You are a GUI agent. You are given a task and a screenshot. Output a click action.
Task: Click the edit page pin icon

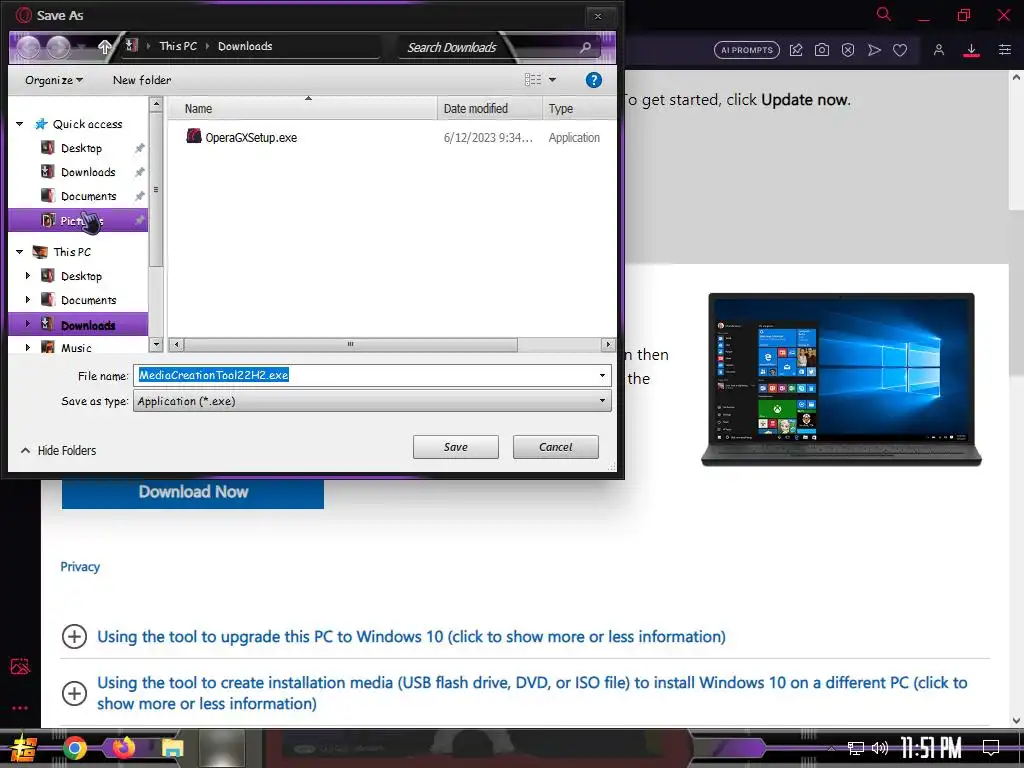tap(796, 50)
